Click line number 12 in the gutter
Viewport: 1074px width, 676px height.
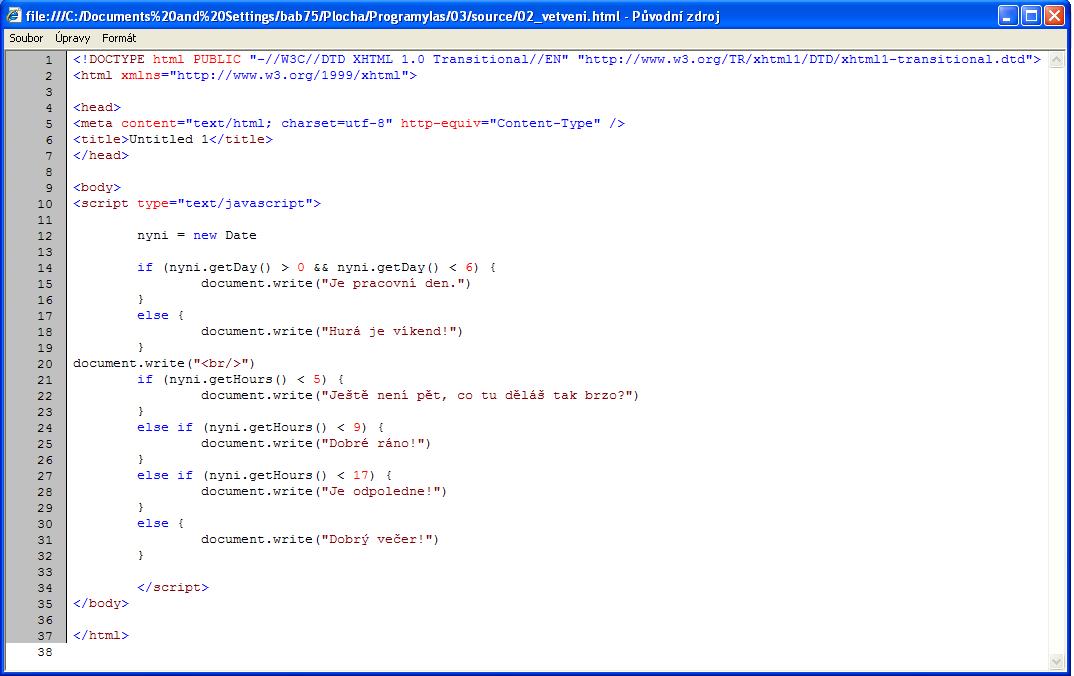[44, 235]
